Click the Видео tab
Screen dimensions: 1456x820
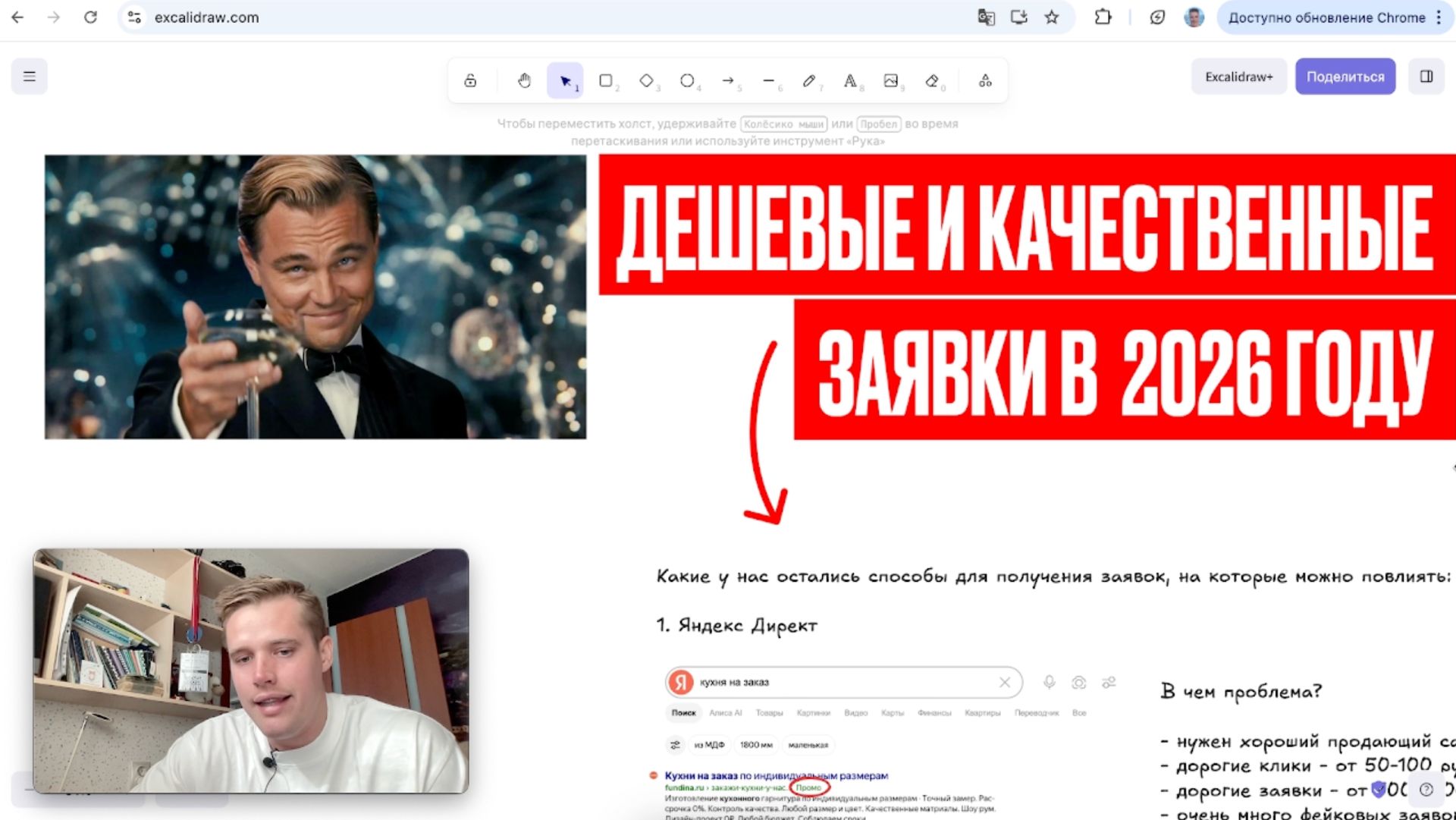[855, 713]
